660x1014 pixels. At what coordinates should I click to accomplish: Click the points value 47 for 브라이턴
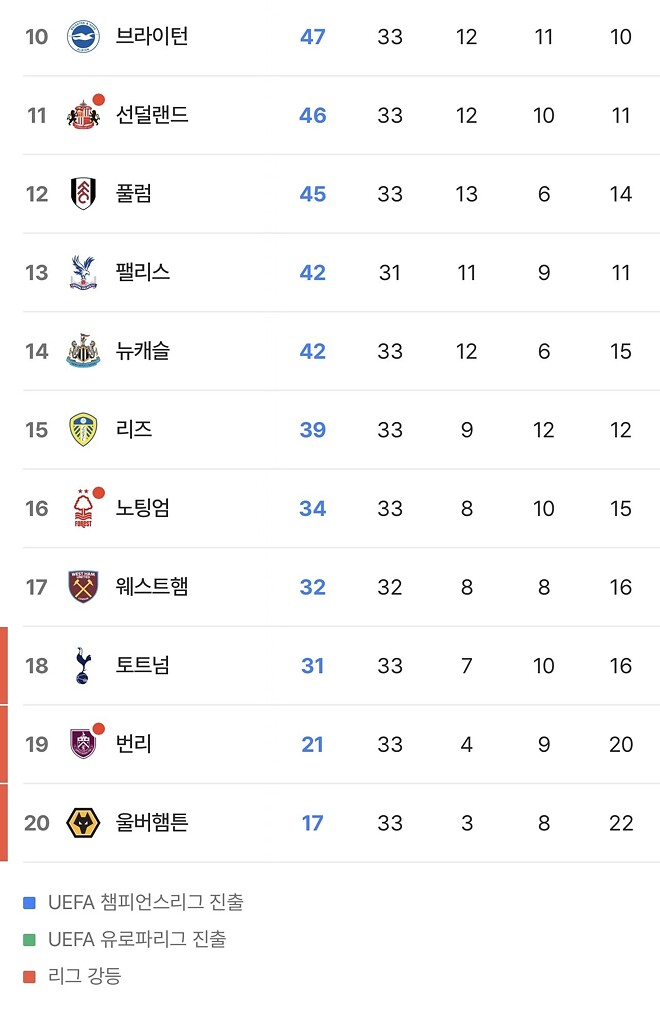312,36
